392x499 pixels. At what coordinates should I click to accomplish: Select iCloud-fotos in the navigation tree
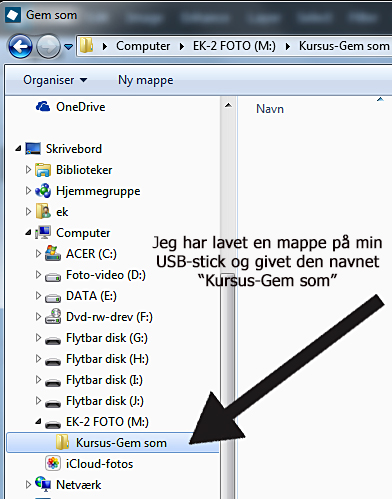pos(99,464)
